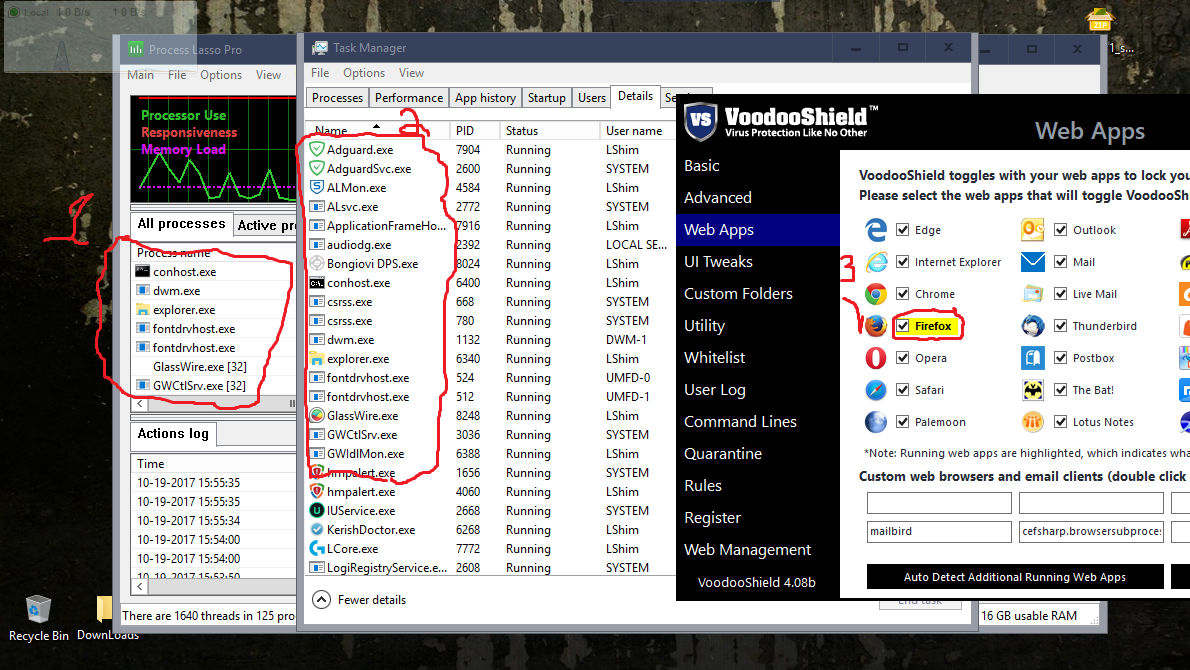
Task: Click the cefsharp.browsersubprocess field
Action: (1091, 531)
